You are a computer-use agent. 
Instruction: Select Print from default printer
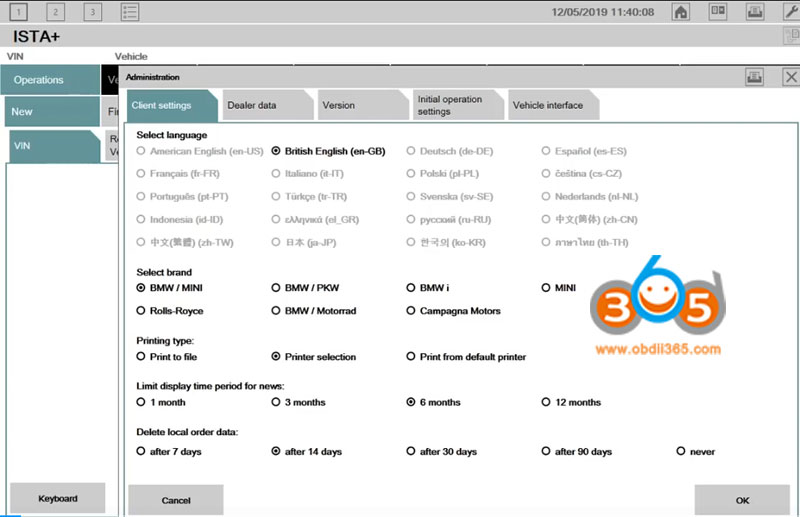point(466,357)
